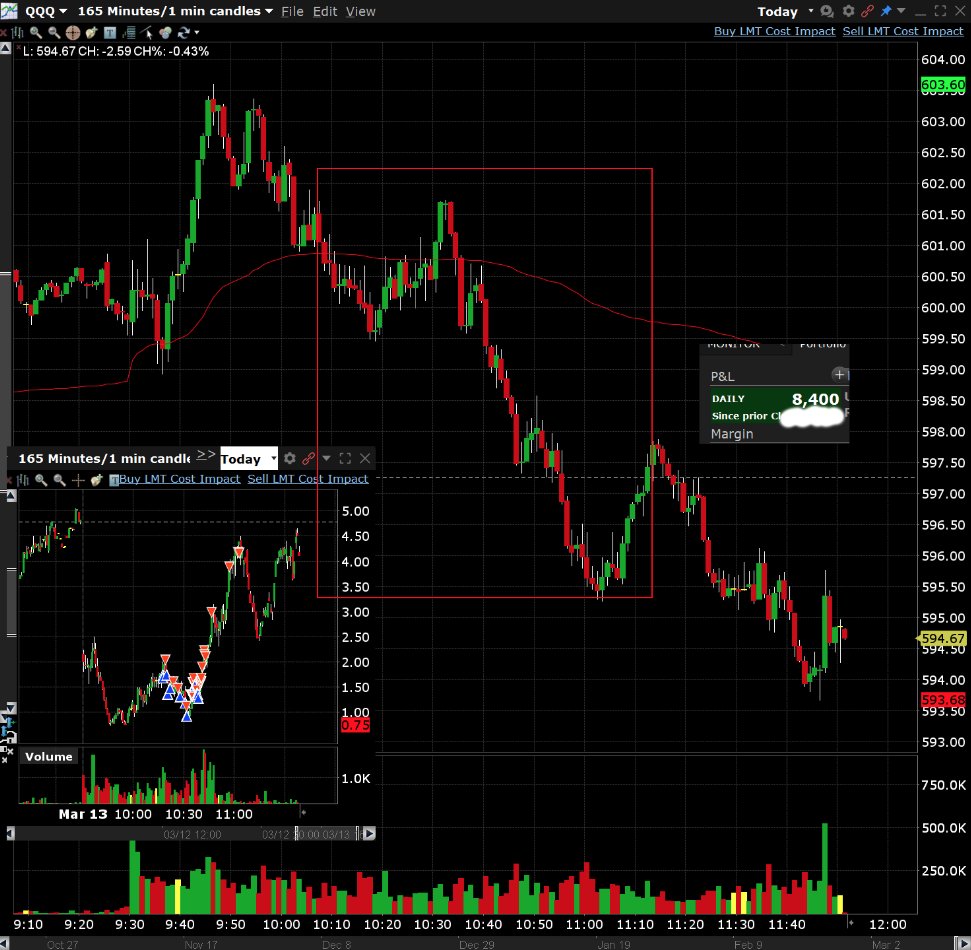Click the stacked green bars icon in main toolbar
This screenshot has height=950, width=971.
pyautogui.click(x=129, y=32)
